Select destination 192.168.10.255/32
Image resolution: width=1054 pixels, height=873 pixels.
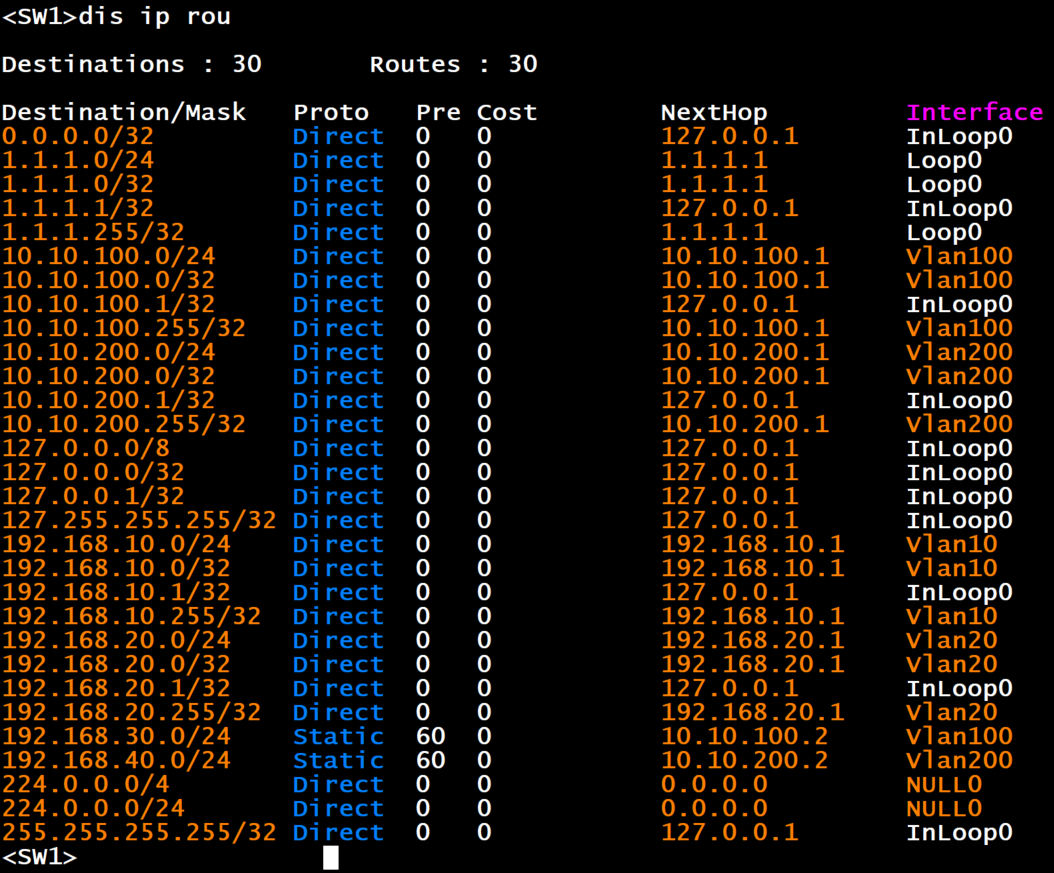[x=132, y=617]
